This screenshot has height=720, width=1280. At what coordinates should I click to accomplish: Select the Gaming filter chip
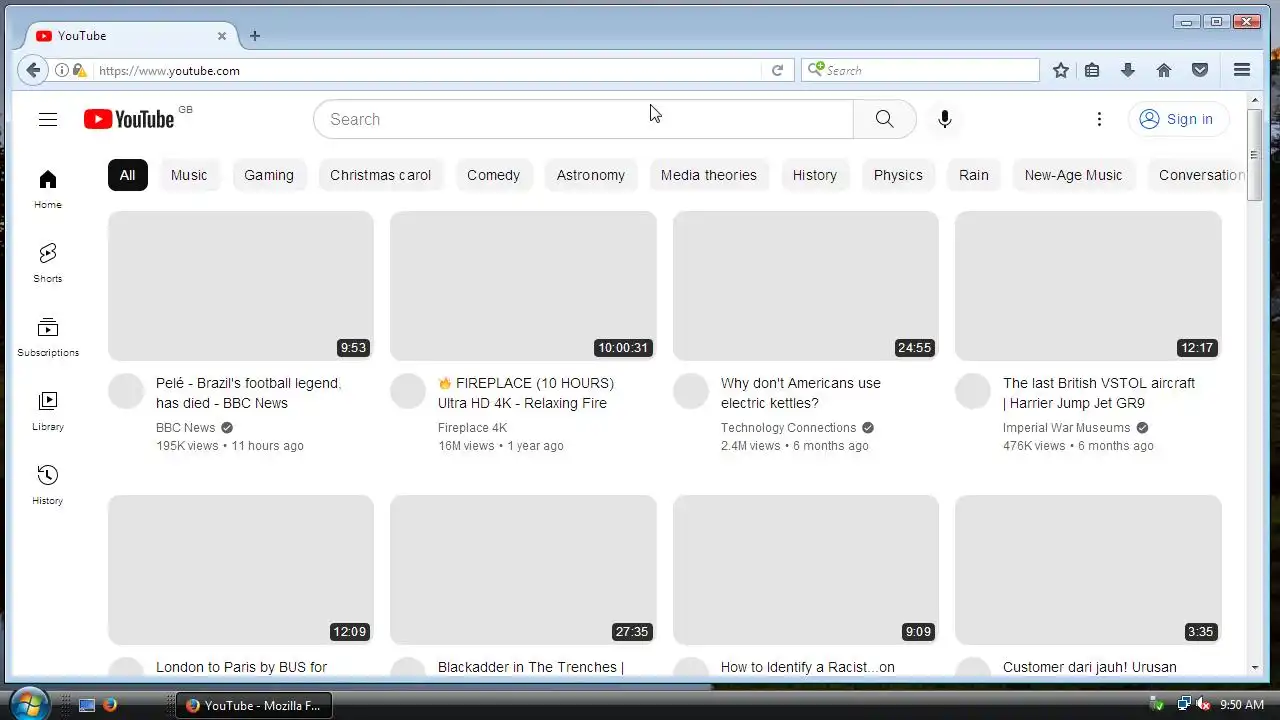click(x=269, y=175)
